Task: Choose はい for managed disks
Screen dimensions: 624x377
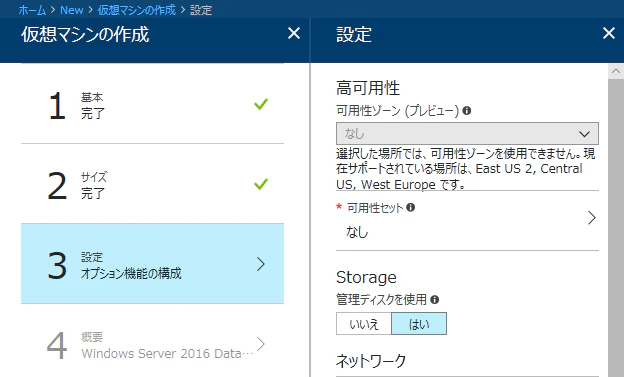Action: (x=419, y=324)
